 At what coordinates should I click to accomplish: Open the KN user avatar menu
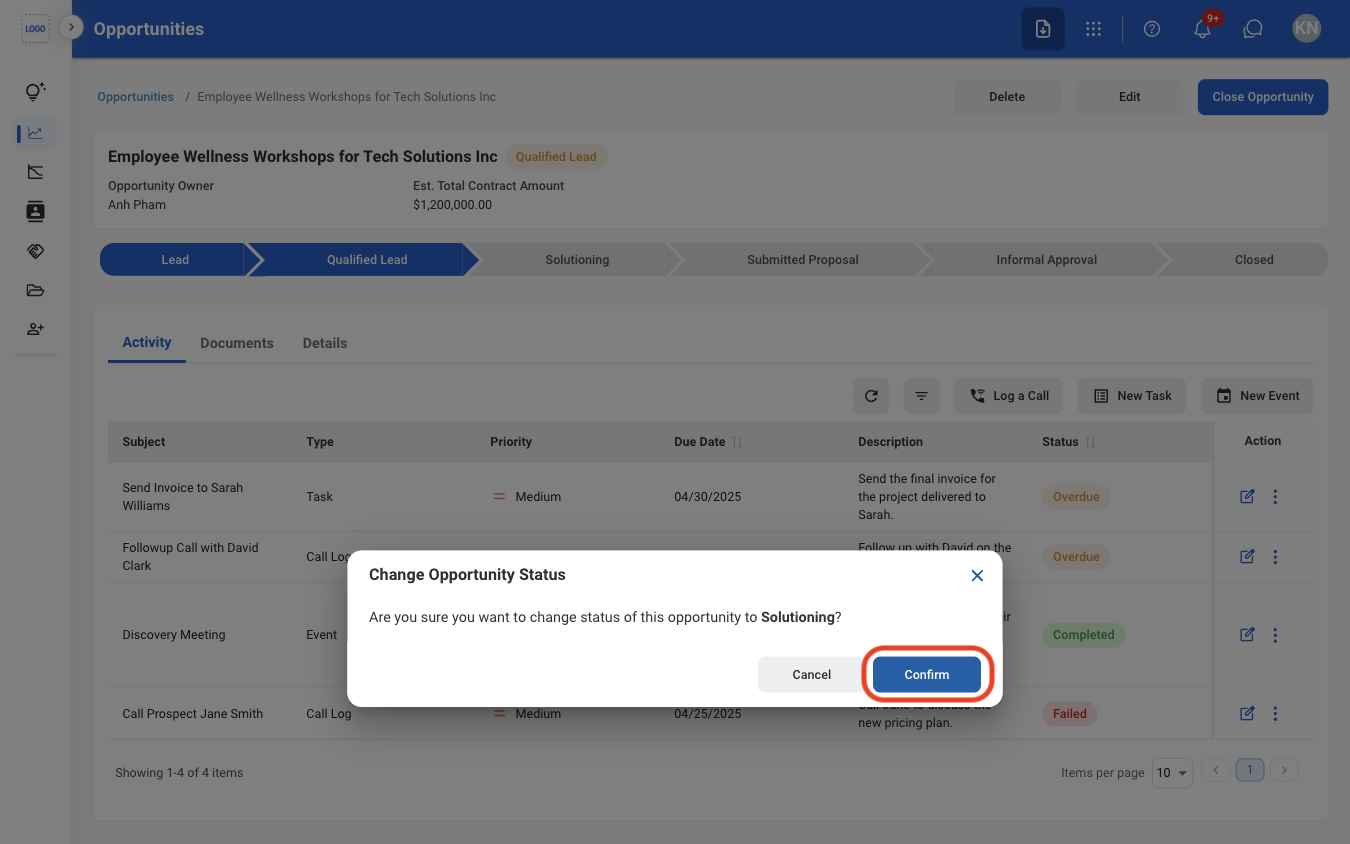pos(1306,29)
